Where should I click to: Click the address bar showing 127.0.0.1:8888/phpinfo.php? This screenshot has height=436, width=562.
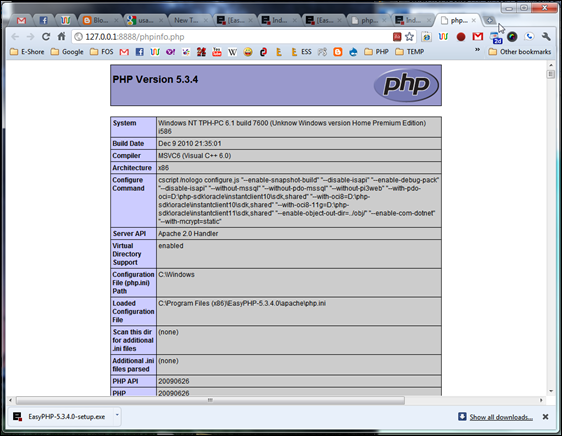233,37
